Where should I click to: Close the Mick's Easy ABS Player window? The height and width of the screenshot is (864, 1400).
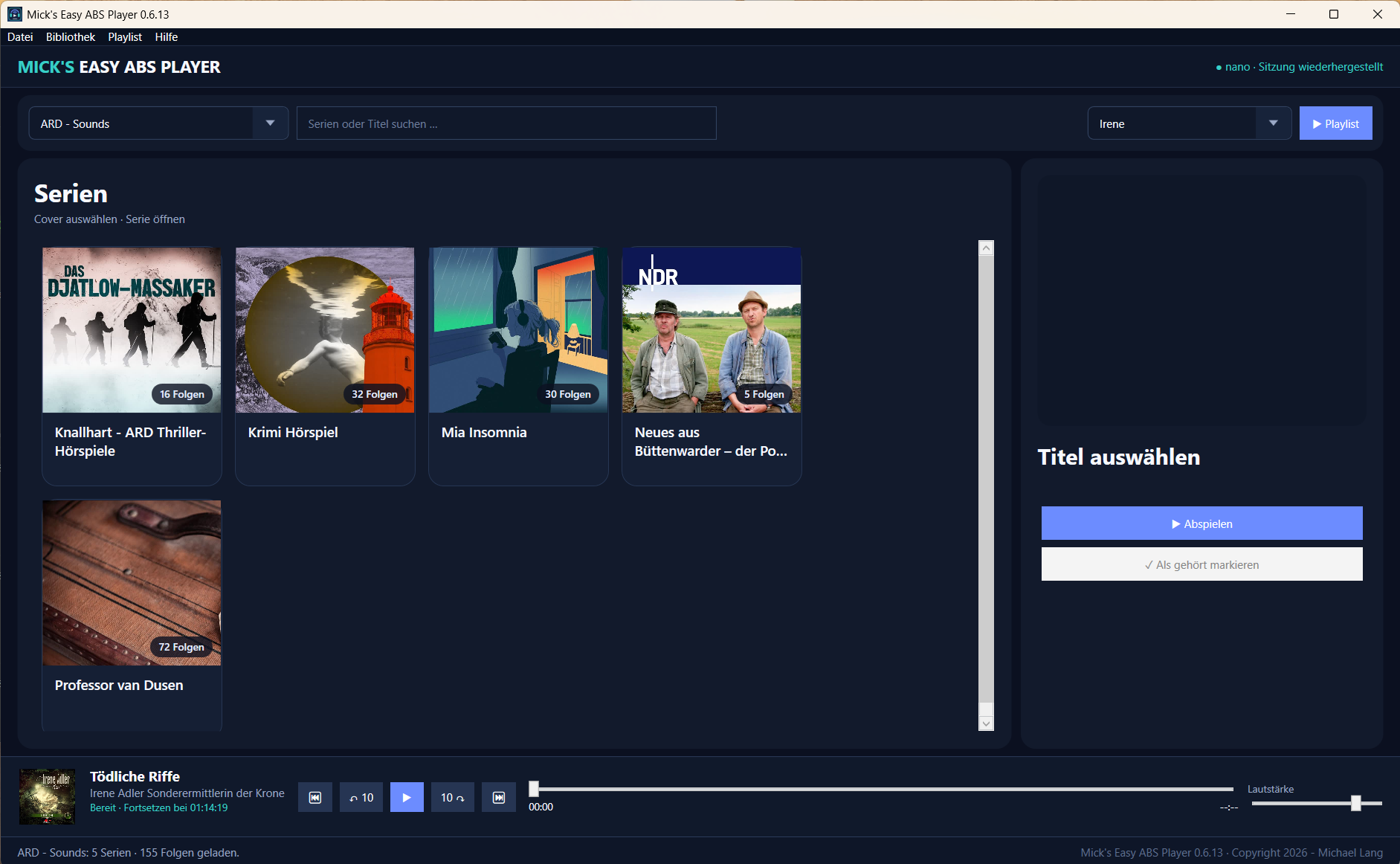click(1377, 14)
